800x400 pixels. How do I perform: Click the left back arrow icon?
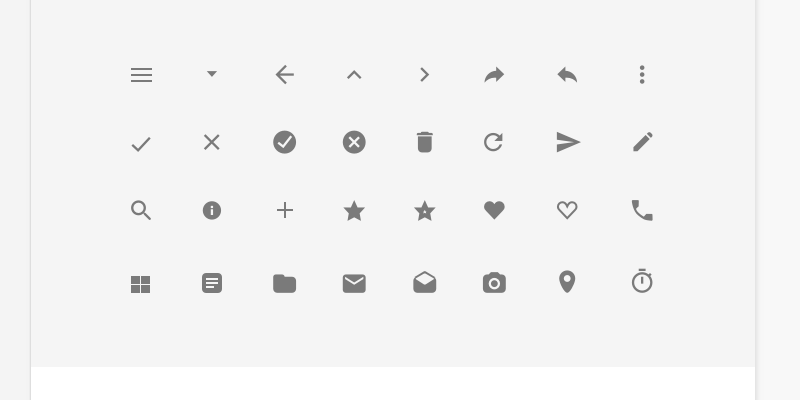285,75
